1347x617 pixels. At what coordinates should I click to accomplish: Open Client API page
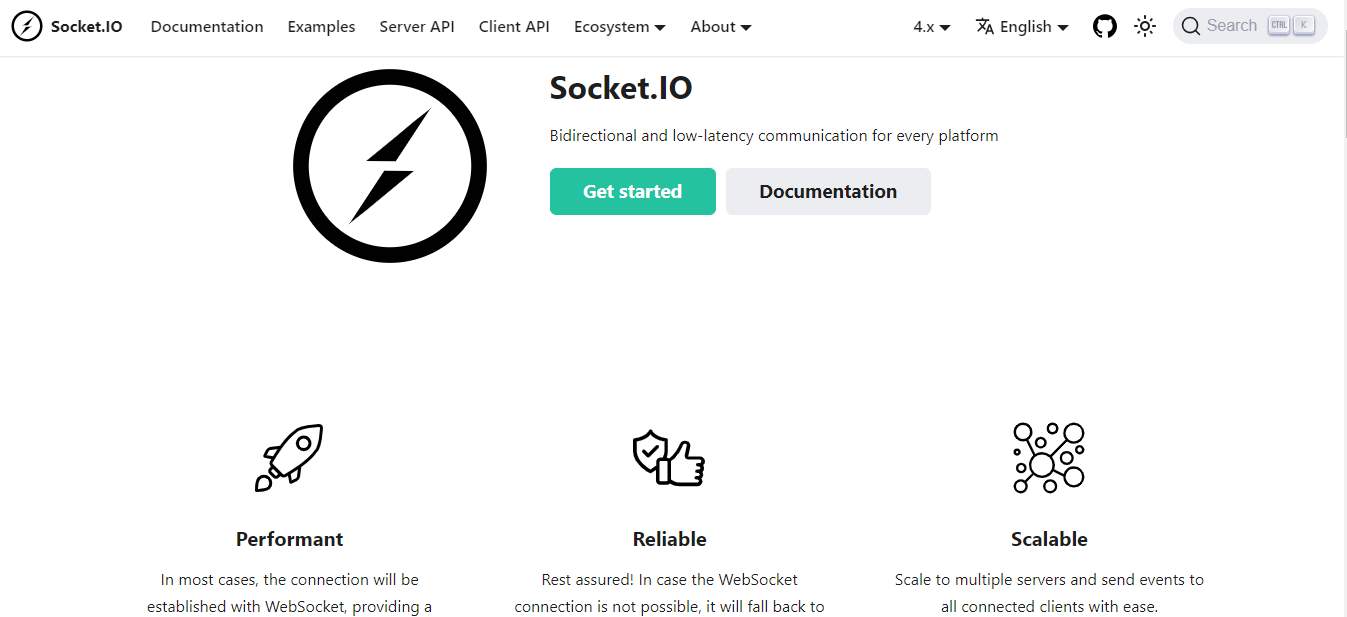pyautogui.click(x=514, y=27)
